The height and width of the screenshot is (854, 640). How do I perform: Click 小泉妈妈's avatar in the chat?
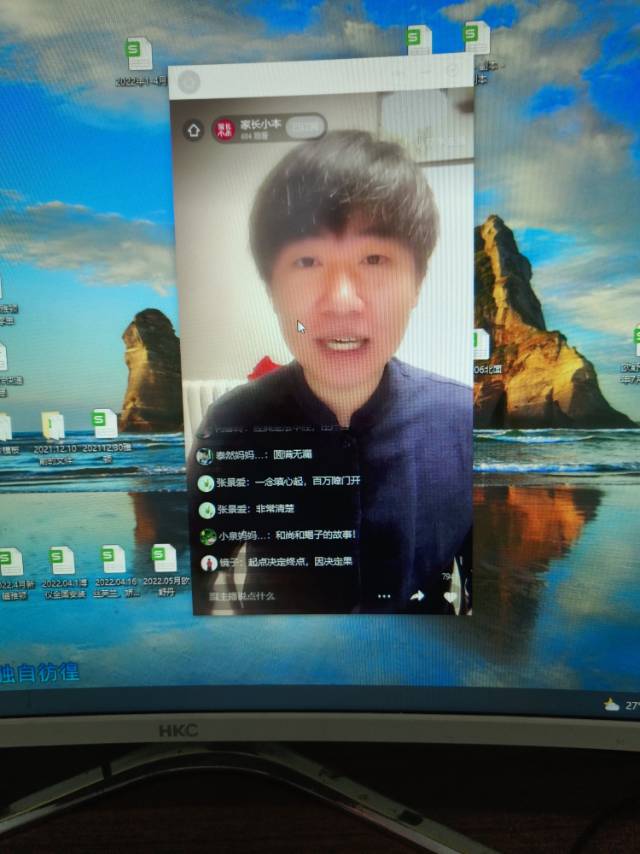tap(208, 536)
